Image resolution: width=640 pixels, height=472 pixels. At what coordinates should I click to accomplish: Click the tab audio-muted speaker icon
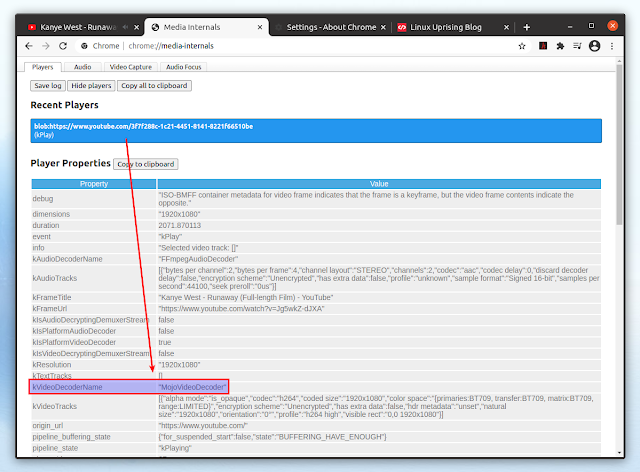pos(126,27)
